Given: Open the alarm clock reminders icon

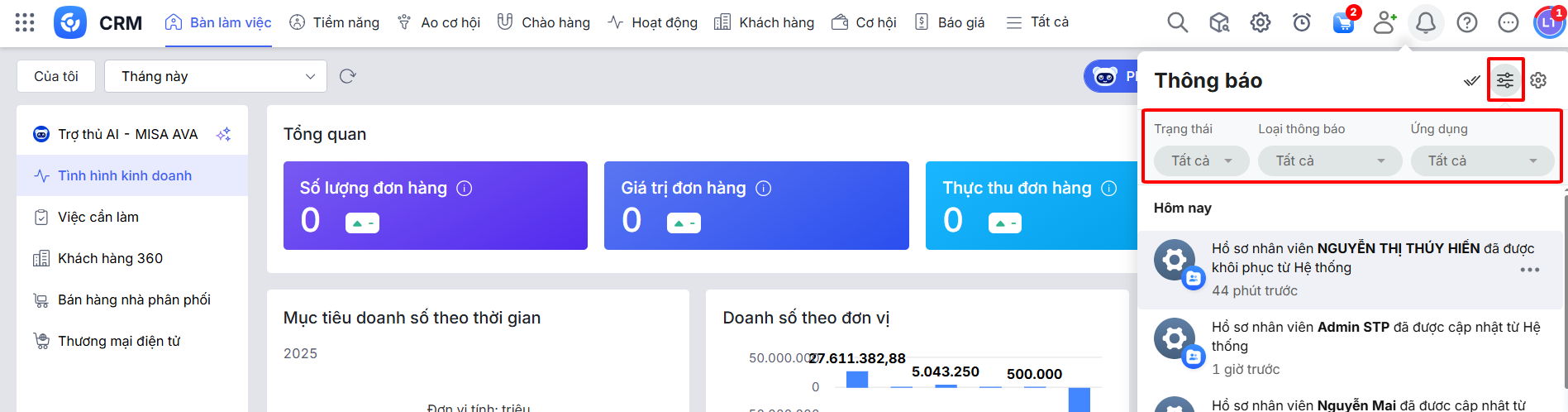Looking at the screenshot, I should pos(1302,22).
